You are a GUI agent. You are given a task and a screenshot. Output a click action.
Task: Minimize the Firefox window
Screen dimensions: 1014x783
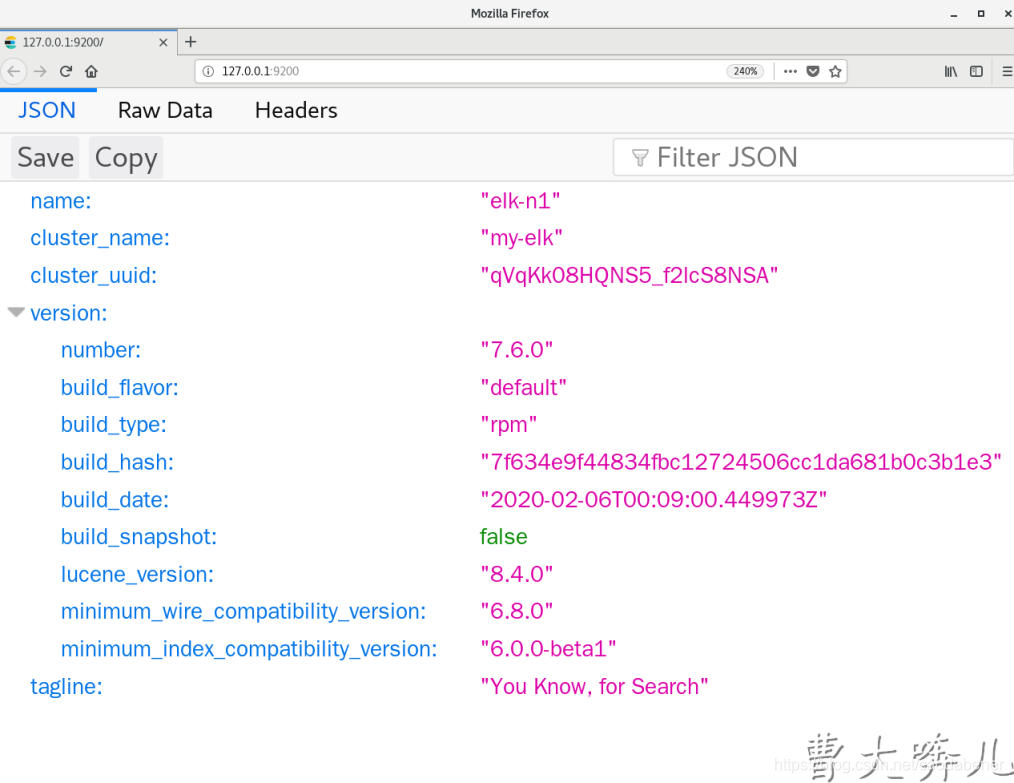click(954, 14)
